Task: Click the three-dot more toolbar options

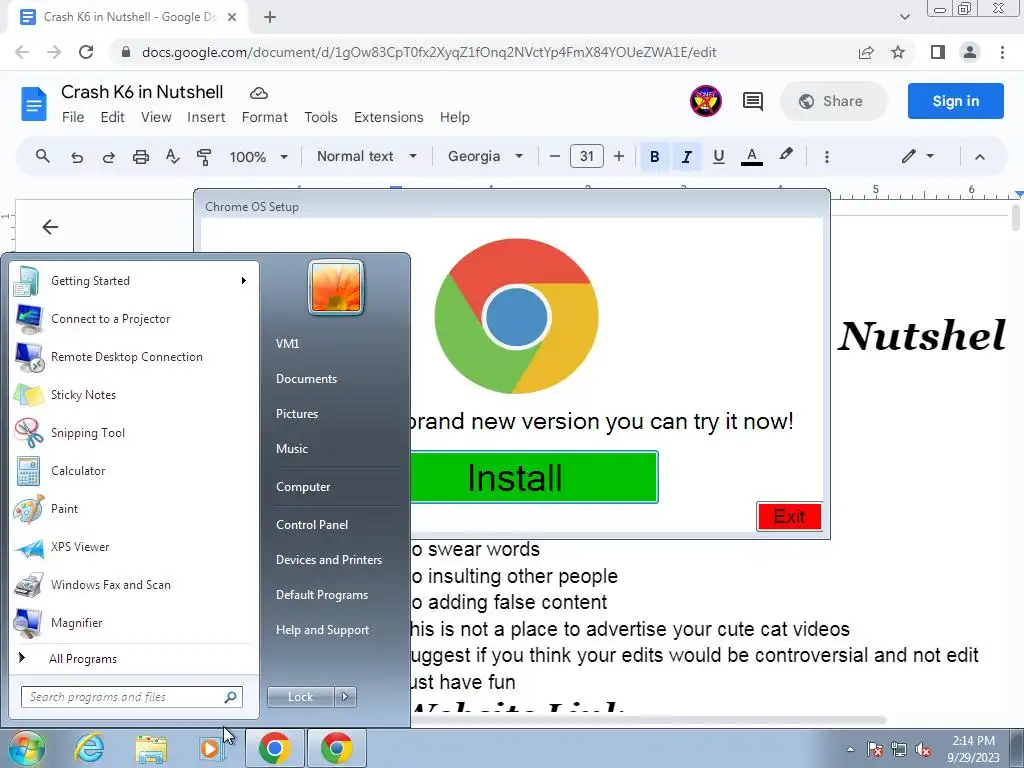Action: click(x=827, y=157)
